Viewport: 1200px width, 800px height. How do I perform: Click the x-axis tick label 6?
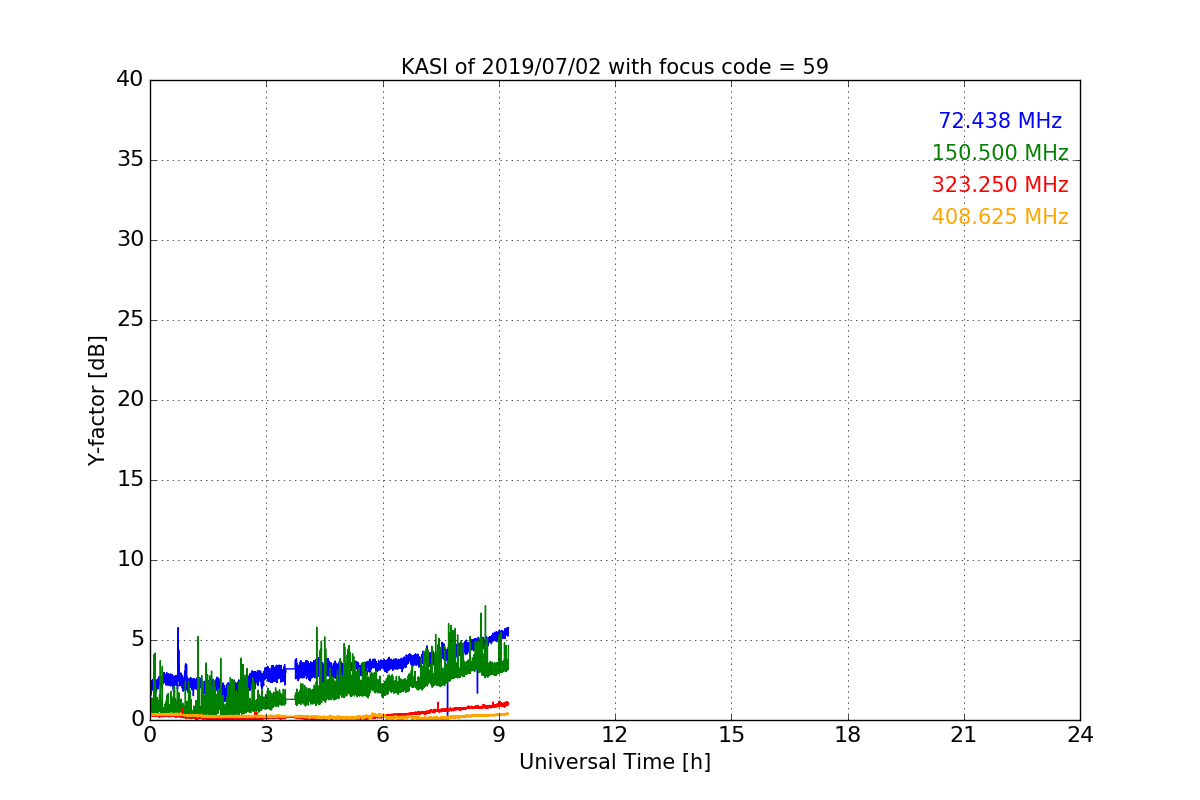click(x=383, y=735)
